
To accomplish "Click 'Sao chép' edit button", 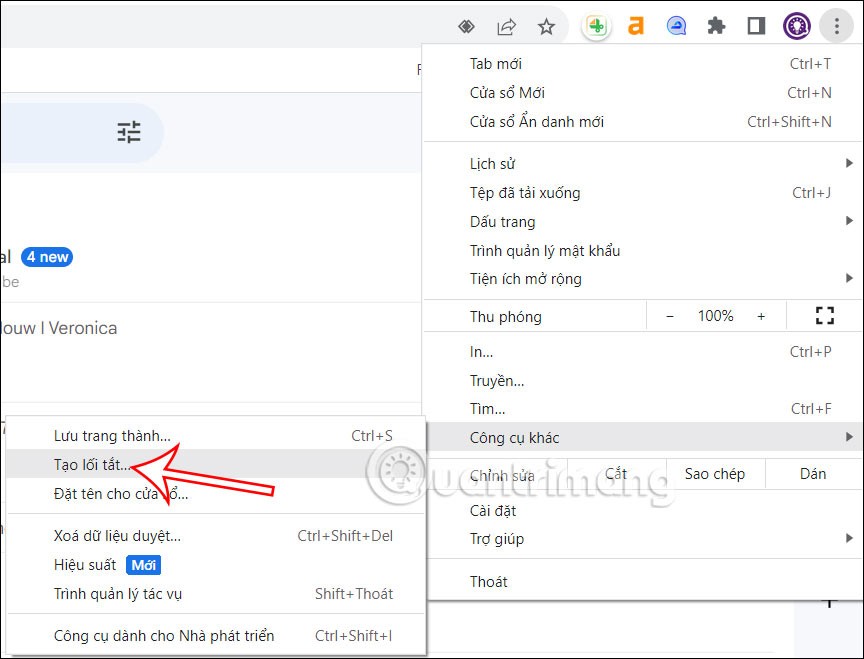I will point(715,474).
